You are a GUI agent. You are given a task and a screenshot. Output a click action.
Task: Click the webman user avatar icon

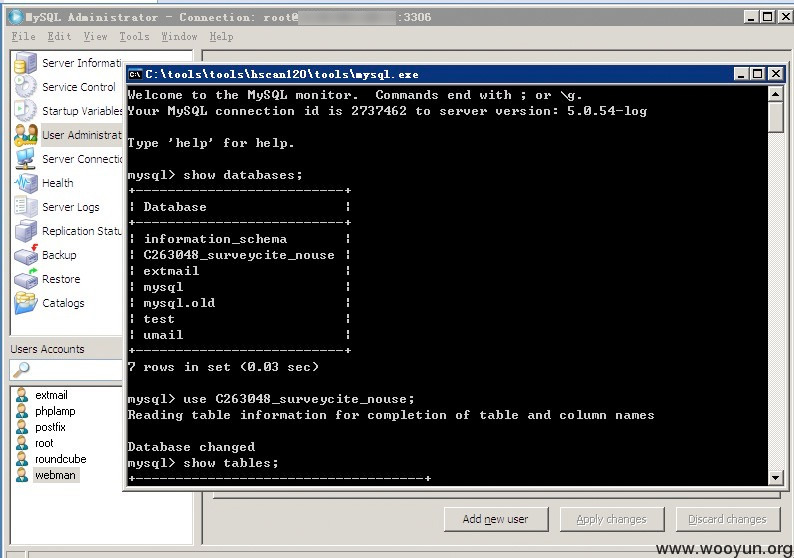pos(22,475)
